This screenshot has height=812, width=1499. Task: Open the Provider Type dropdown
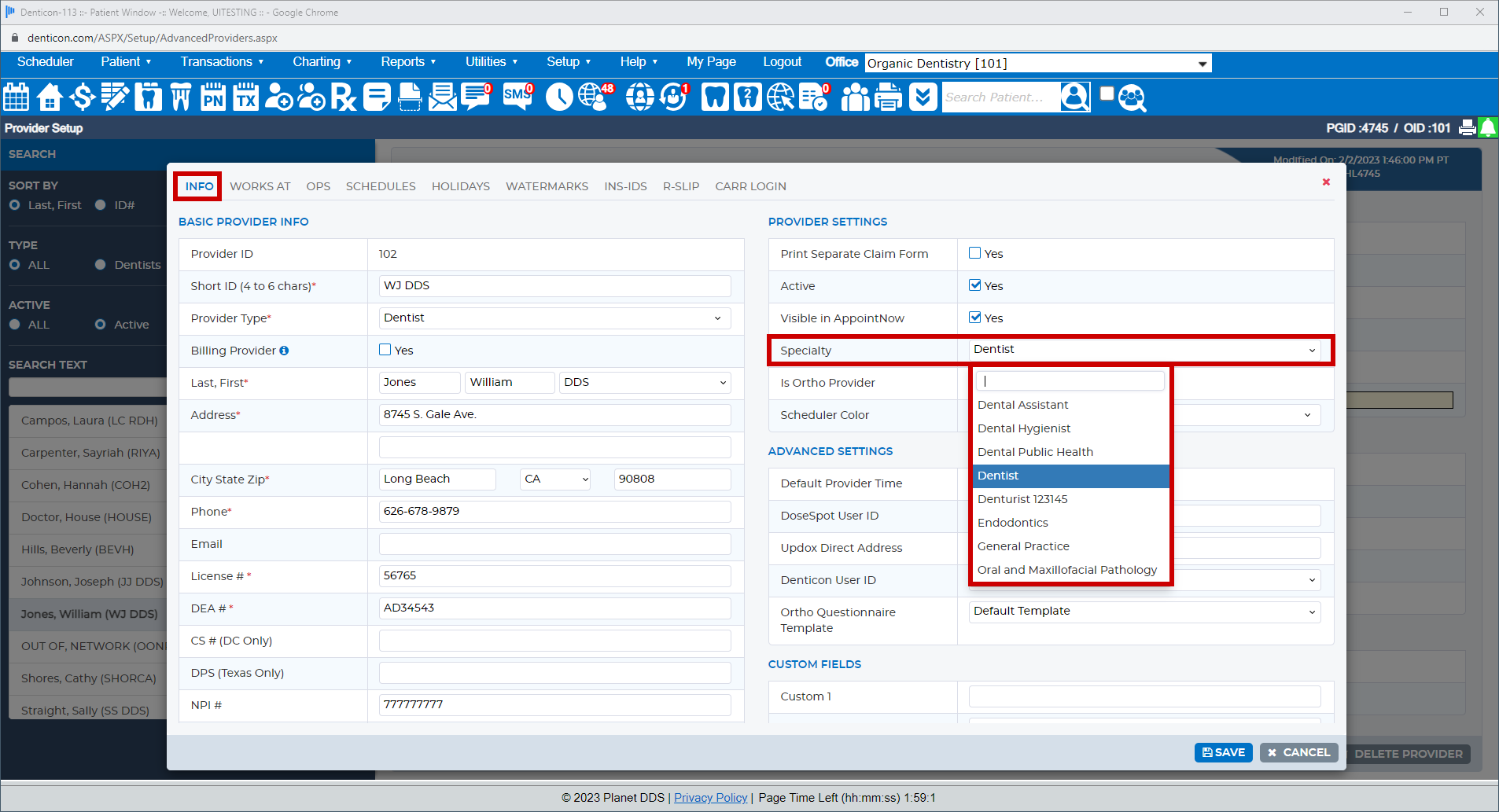[x=554, y=318]
